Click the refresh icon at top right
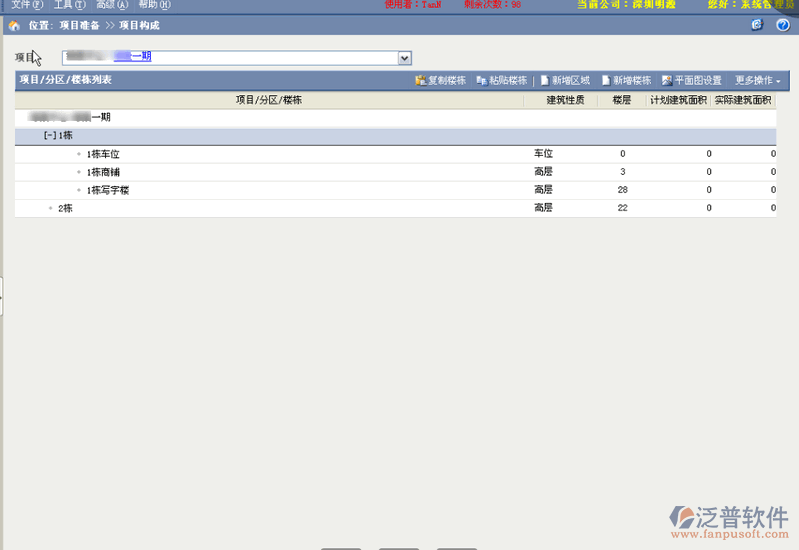 pyautogui.click(x=757, y=25)
